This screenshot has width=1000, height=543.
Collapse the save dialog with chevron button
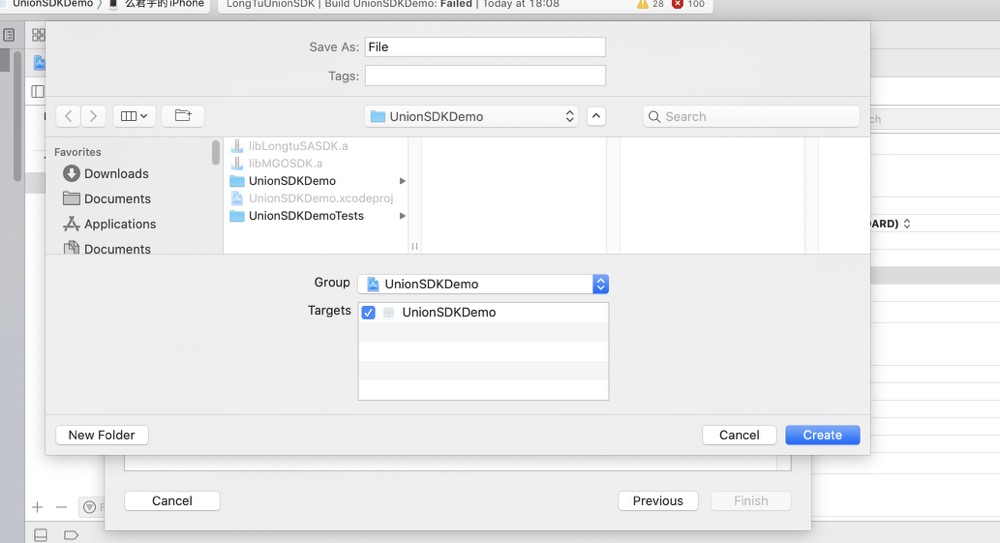(x=596, y=116)
